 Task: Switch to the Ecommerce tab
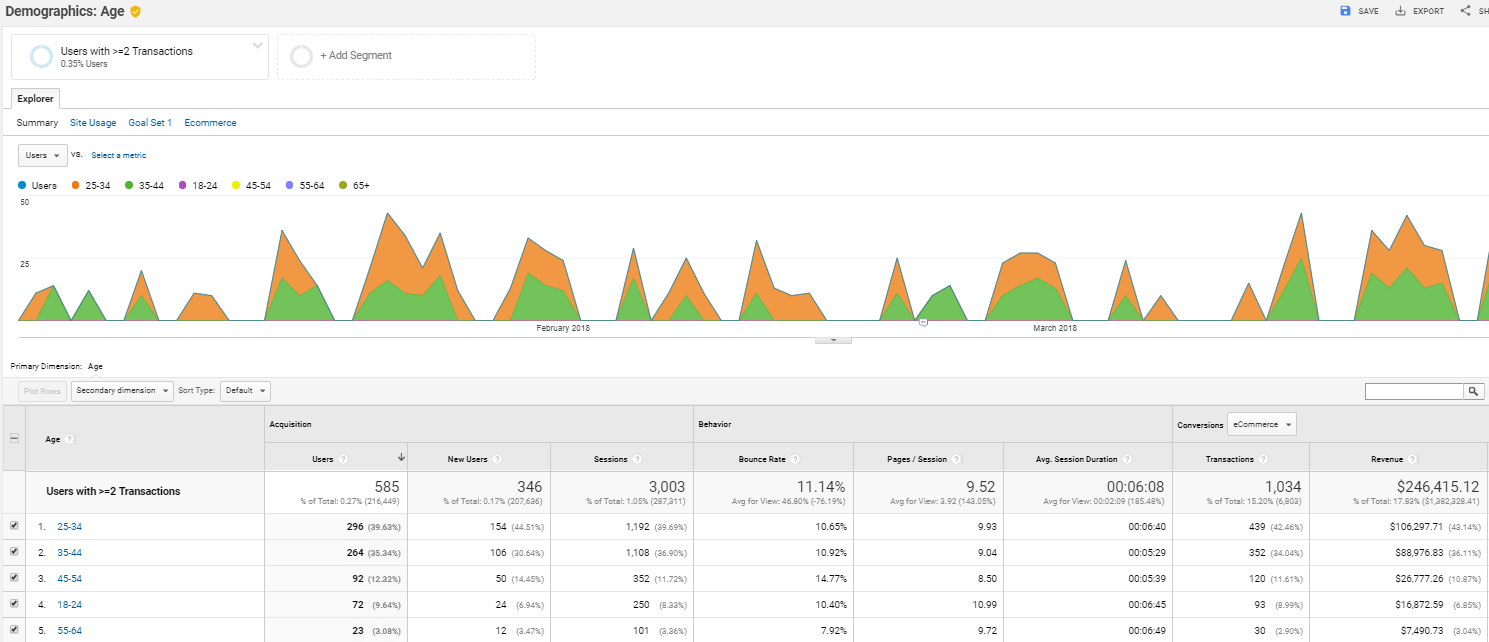[x=210, y=123]
